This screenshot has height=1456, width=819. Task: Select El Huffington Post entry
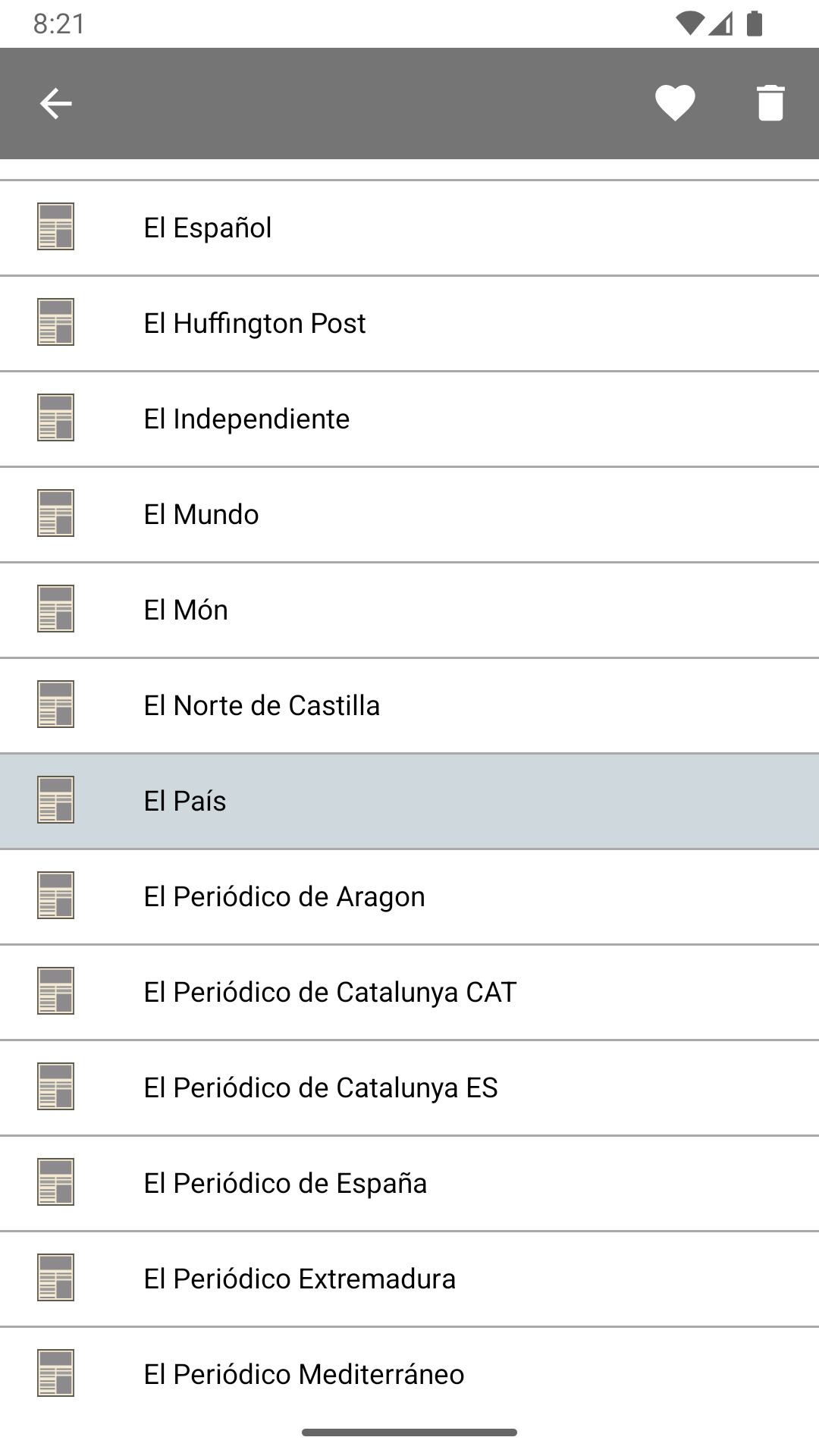pos(255,323)
